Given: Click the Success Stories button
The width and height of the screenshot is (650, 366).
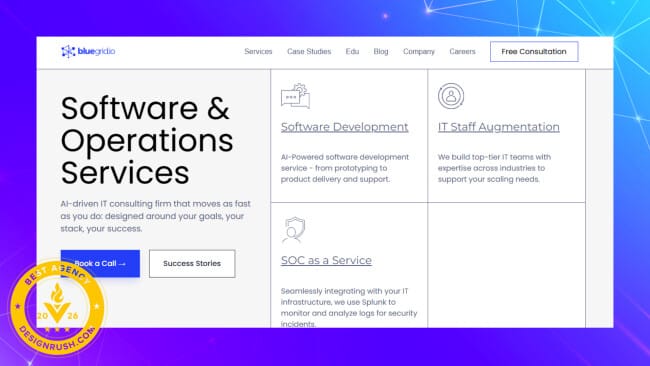Looking at the screenshot, I should coord(192,263).
